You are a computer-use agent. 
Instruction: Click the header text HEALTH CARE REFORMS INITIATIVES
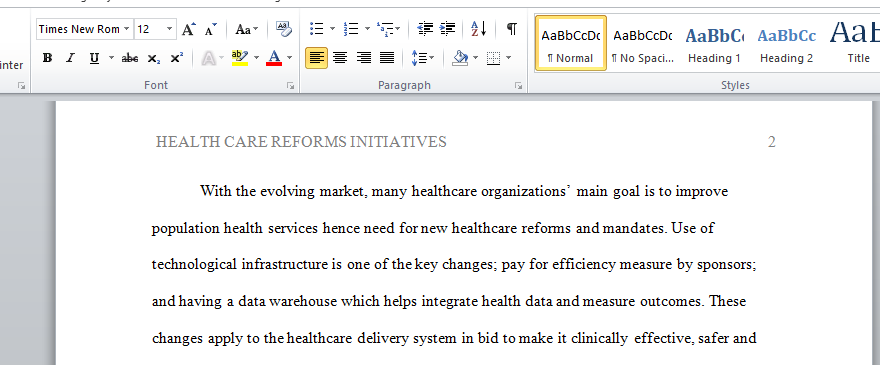click(301, 142)
